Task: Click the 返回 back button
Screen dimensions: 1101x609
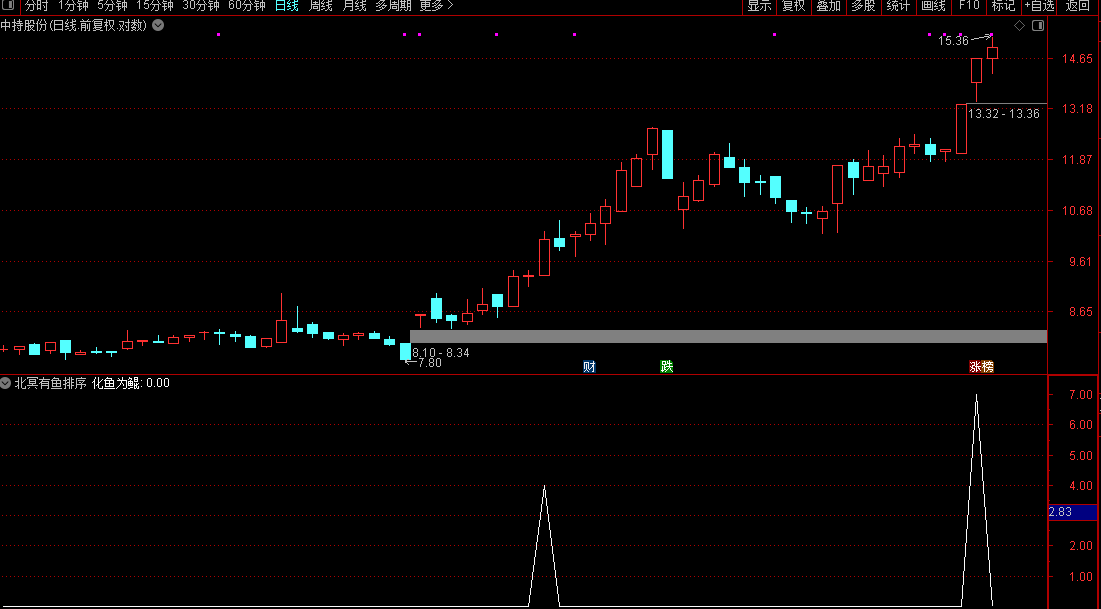Action: point(1077,6)
